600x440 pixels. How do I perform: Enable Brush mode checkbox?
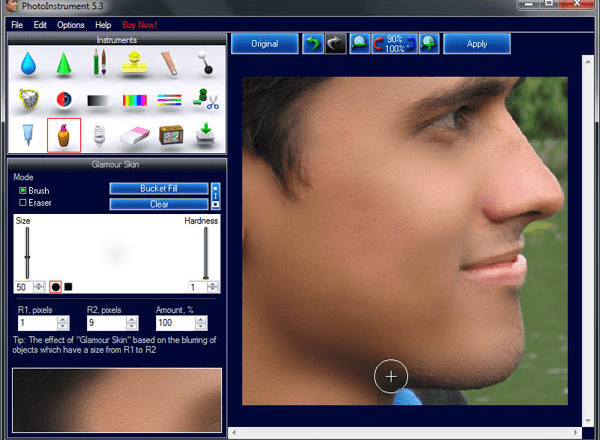pyautogui.click(x=23, y=190)
